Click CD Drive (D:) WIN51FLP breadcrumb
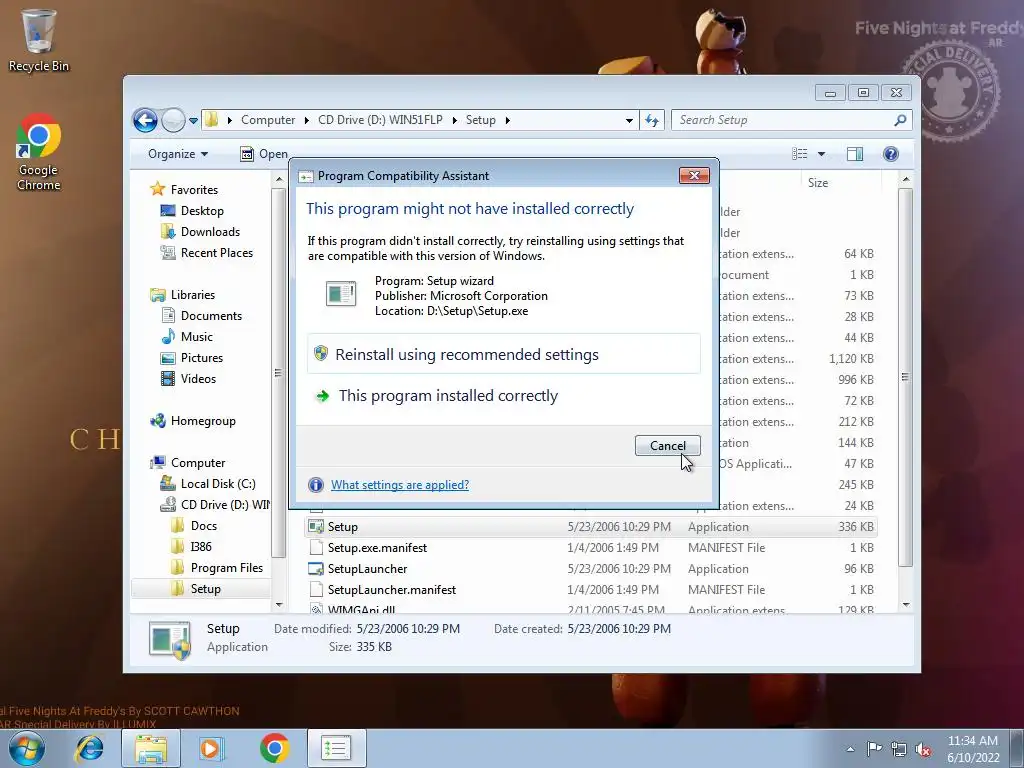Screen dimensions: 1024x768 point(380,120)
